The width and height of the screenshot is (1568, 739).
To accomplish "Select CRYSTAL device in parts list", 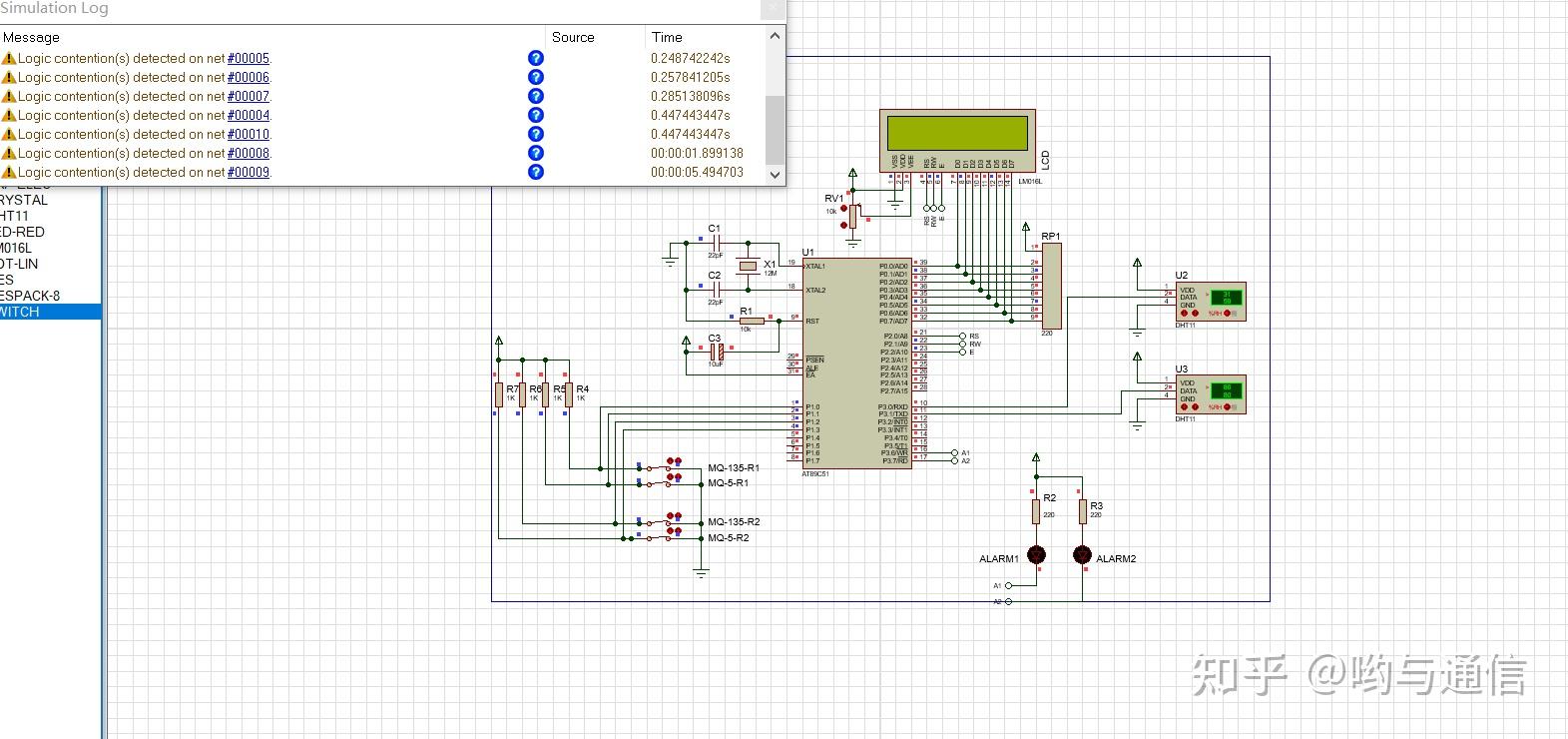I will pyautogui.click(x=50, y=200).
